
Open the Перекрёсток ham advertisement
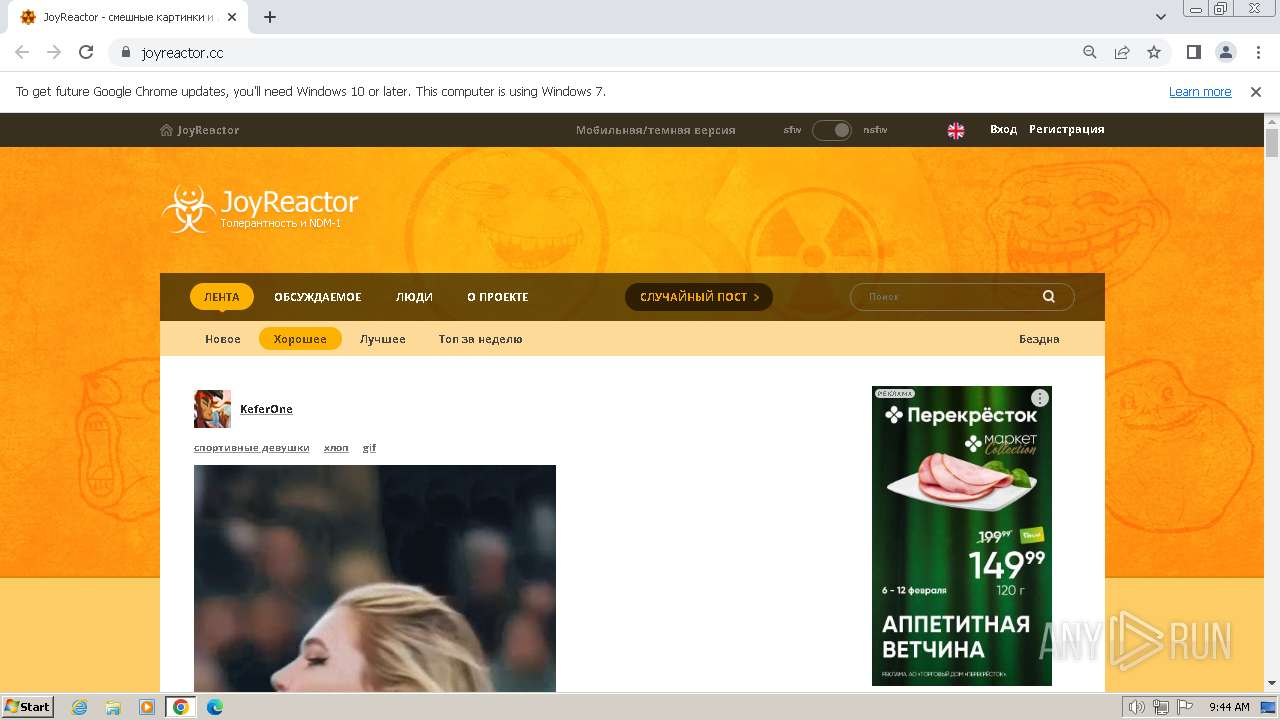[962, 536]
